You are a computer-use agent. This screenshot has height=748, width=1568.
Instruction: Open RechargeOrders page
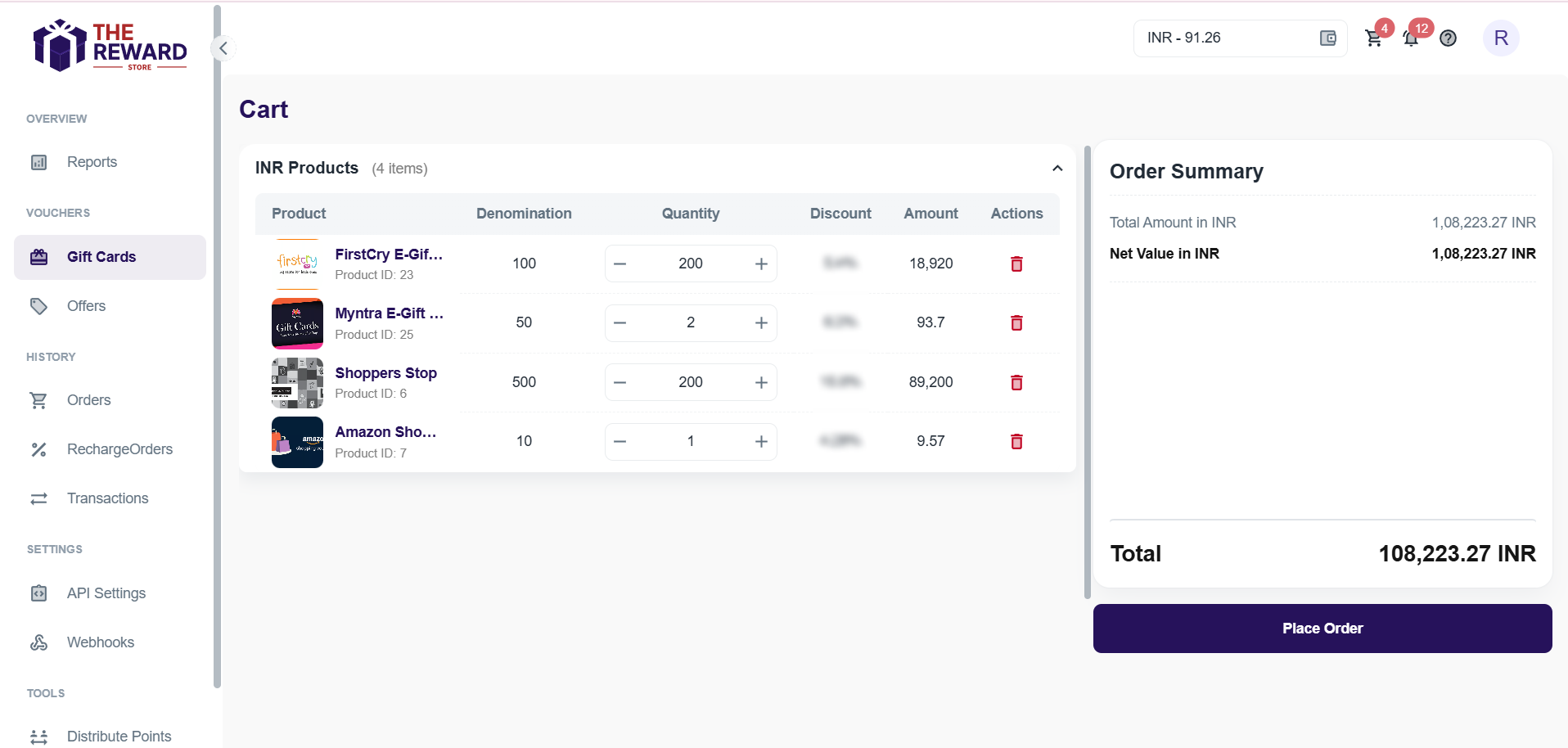pyautogui.click(x=110, y=449)
